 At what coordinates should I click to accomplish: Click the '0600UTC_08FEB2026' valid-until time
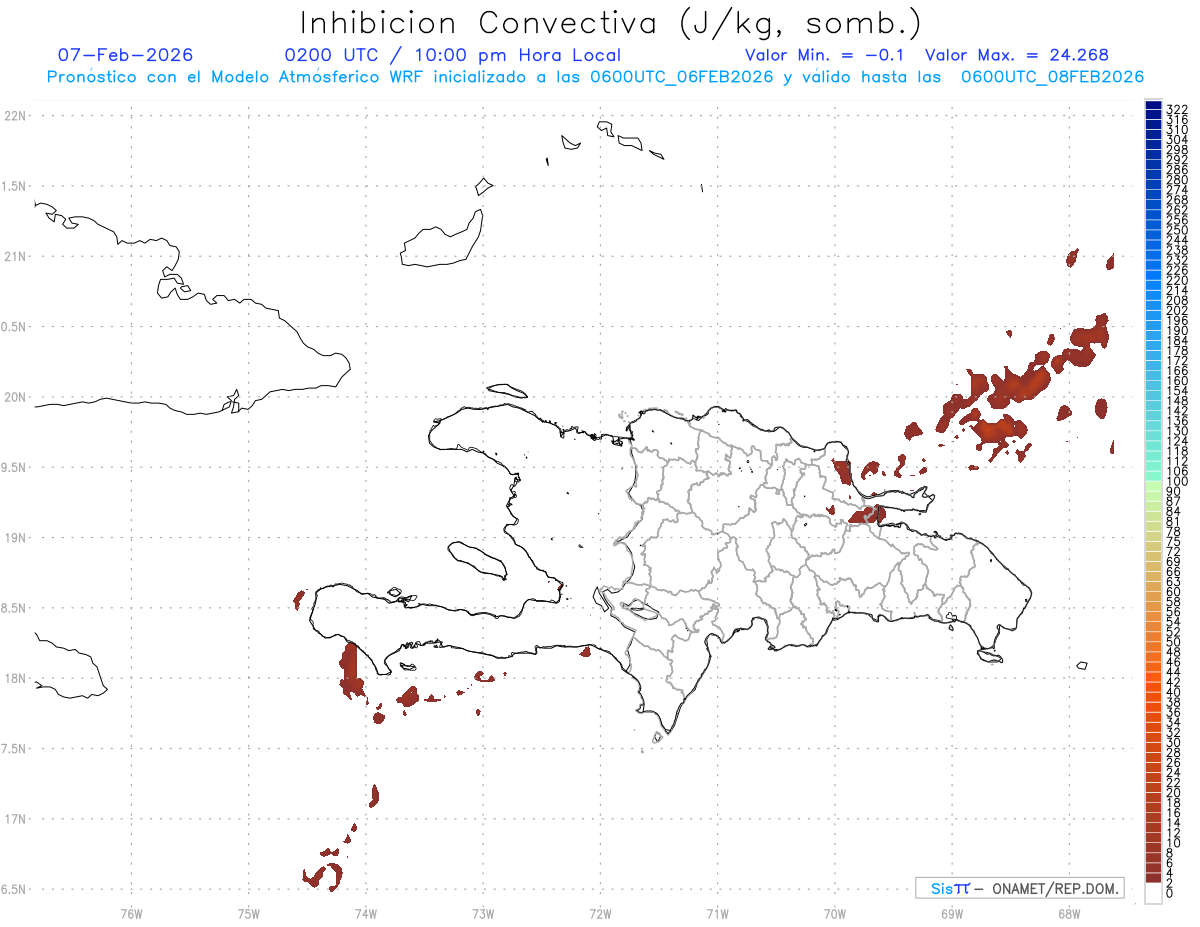point(1052,77)
